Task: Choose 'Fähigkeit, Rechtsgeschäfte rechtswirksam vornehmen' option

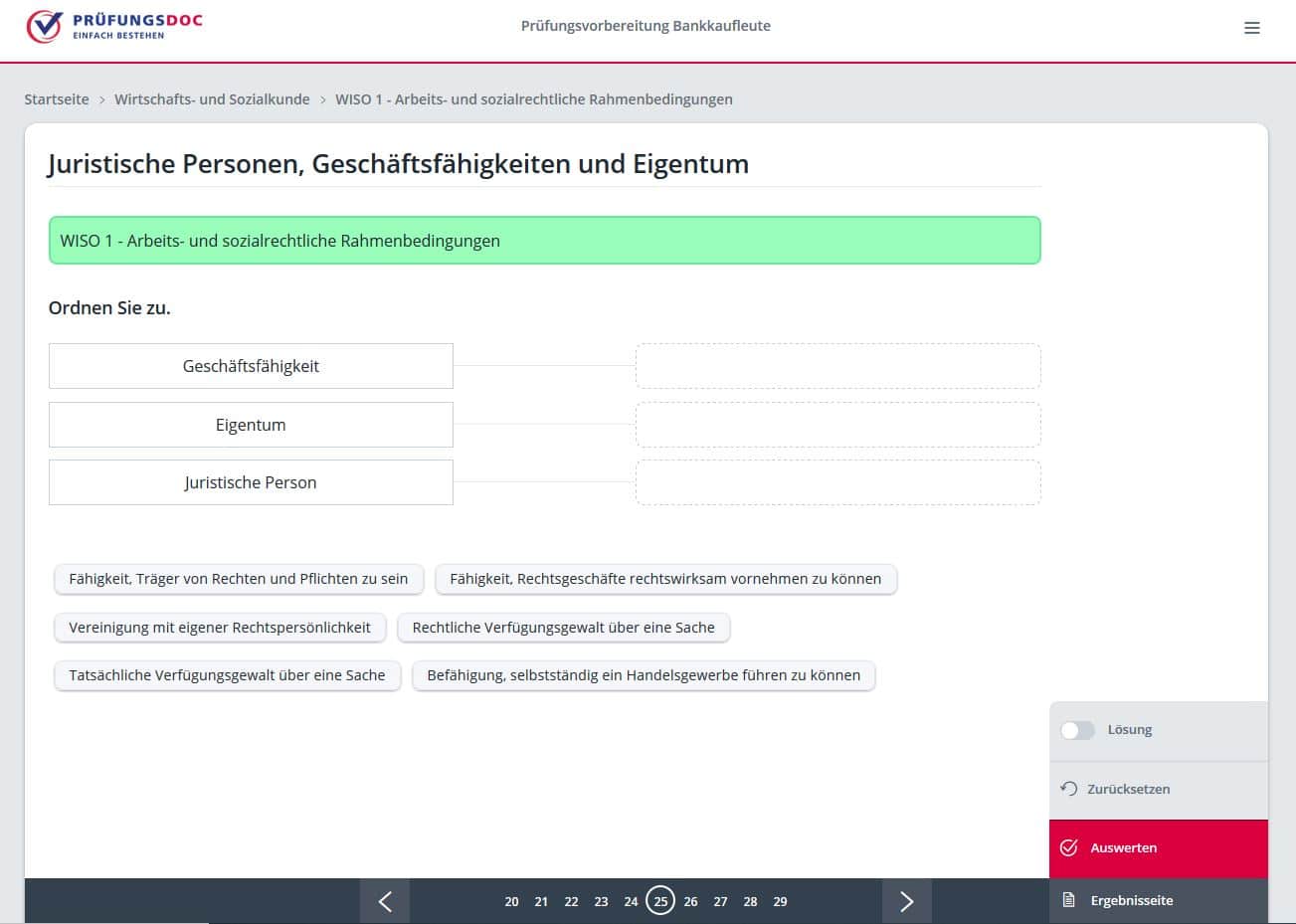Action: [665, 579]
